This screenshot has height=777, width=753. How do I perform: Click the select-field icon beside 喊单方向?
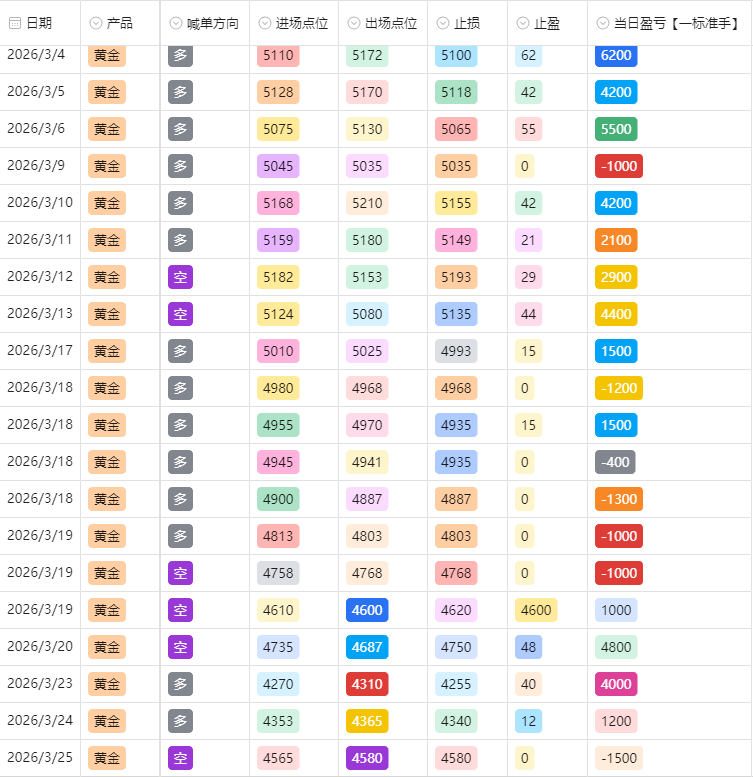tap(176, 23)
